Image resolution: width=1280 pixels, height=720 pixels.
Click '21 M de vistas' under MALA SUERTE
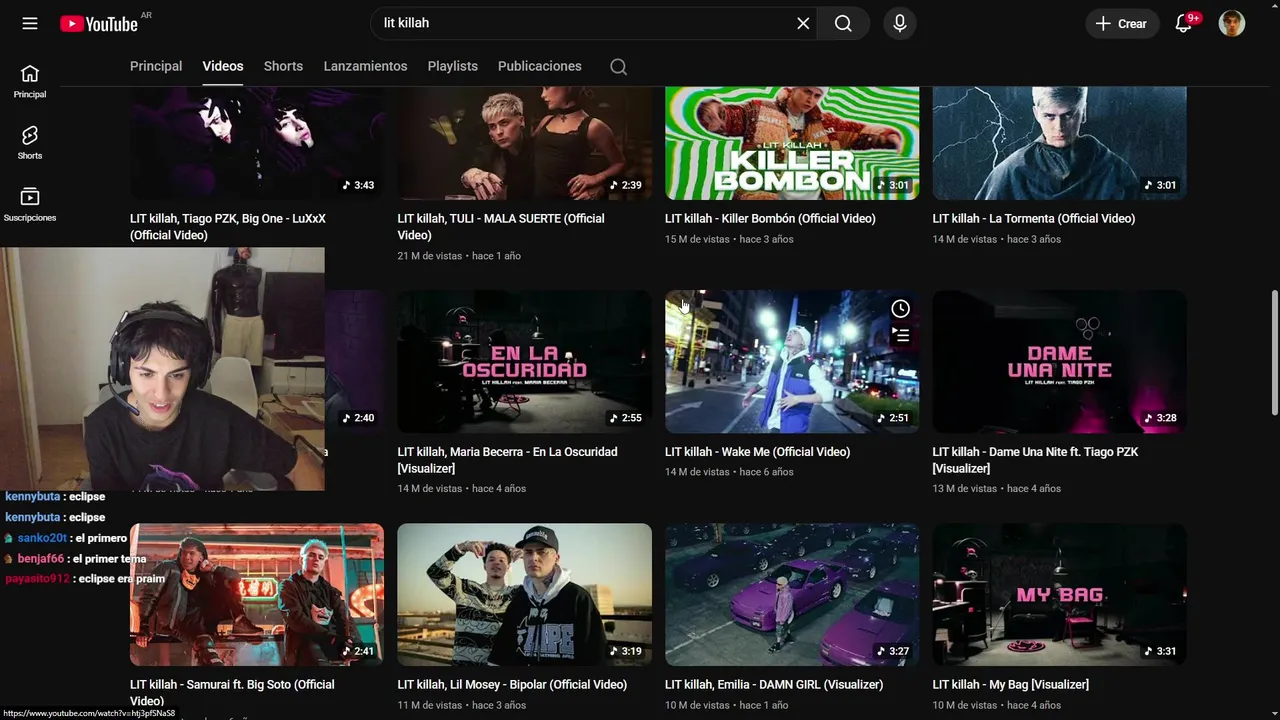coord(430,256)
